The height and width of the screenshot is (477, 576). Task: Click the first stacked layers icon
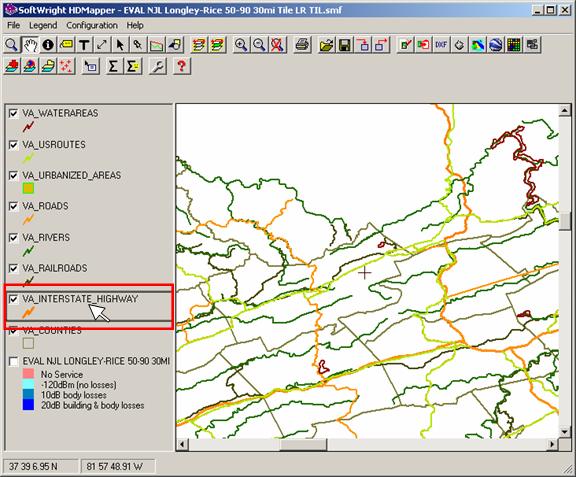(199, 45)
